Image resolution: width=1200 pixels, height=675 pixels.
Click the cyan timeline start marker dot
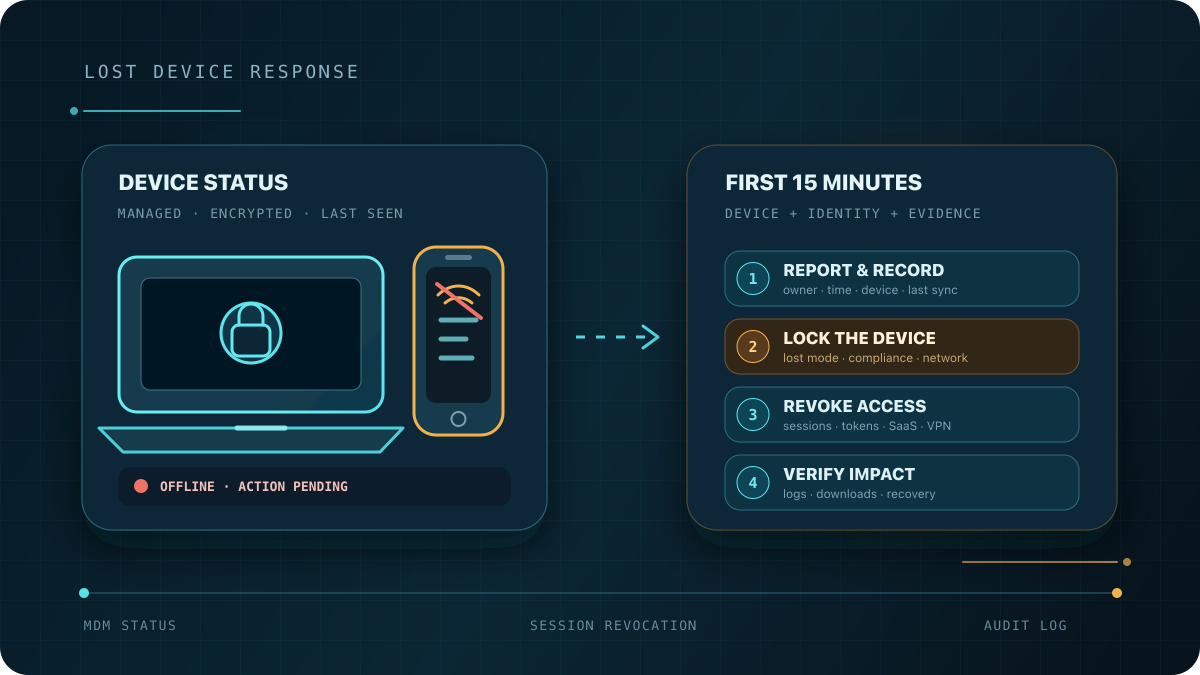pyautogui.click(x=84, y=593)
